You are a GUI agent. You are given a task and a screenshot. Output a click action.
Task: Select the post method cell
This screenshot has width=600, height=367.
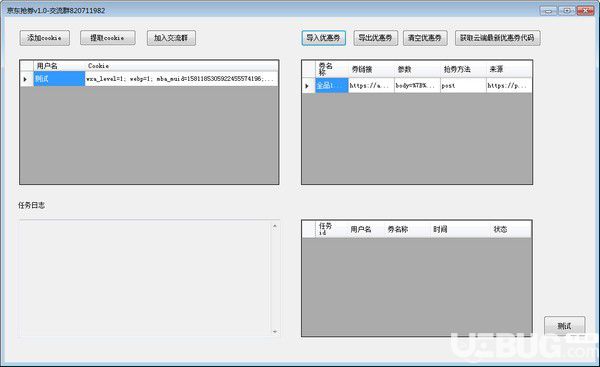(463, 85)
